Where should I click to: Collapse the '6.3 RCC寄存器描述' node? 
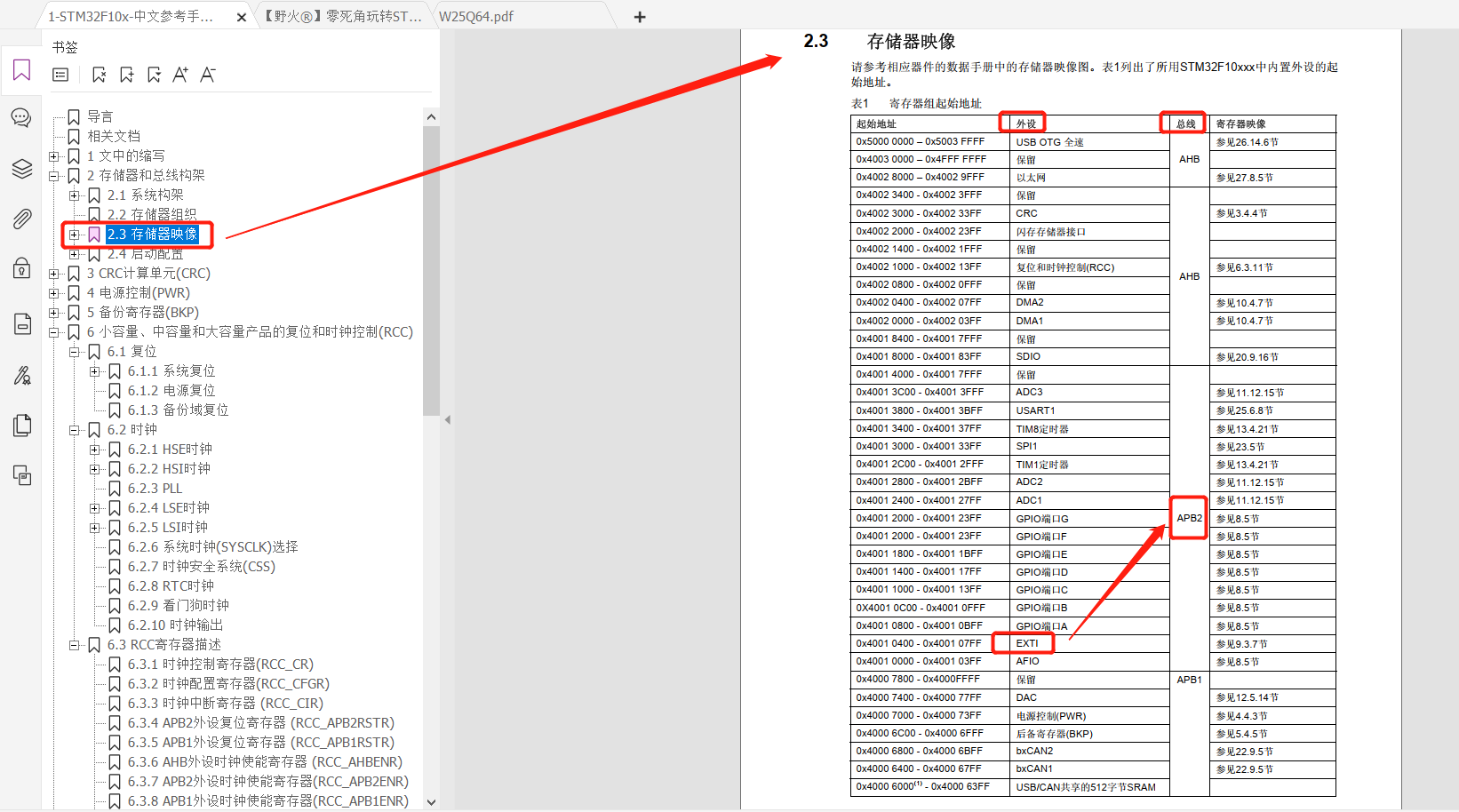[x=74, y=645]
